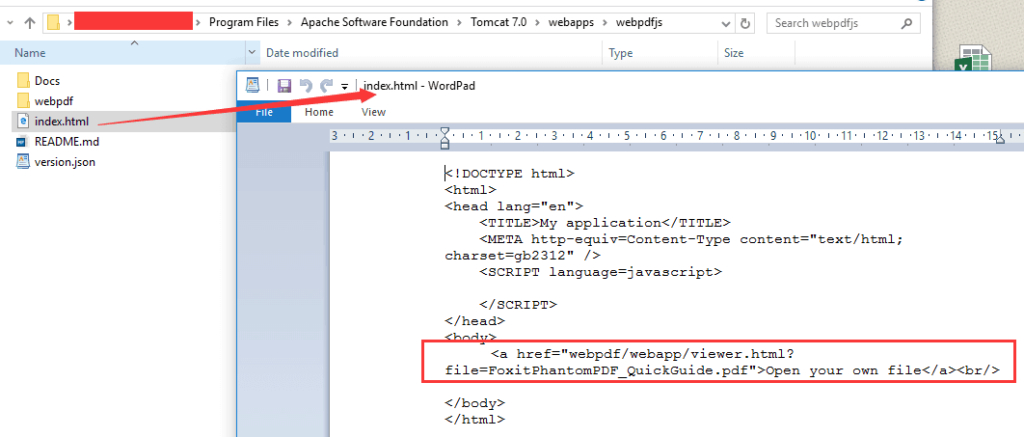Select the Docs folder

pos(47,81)
